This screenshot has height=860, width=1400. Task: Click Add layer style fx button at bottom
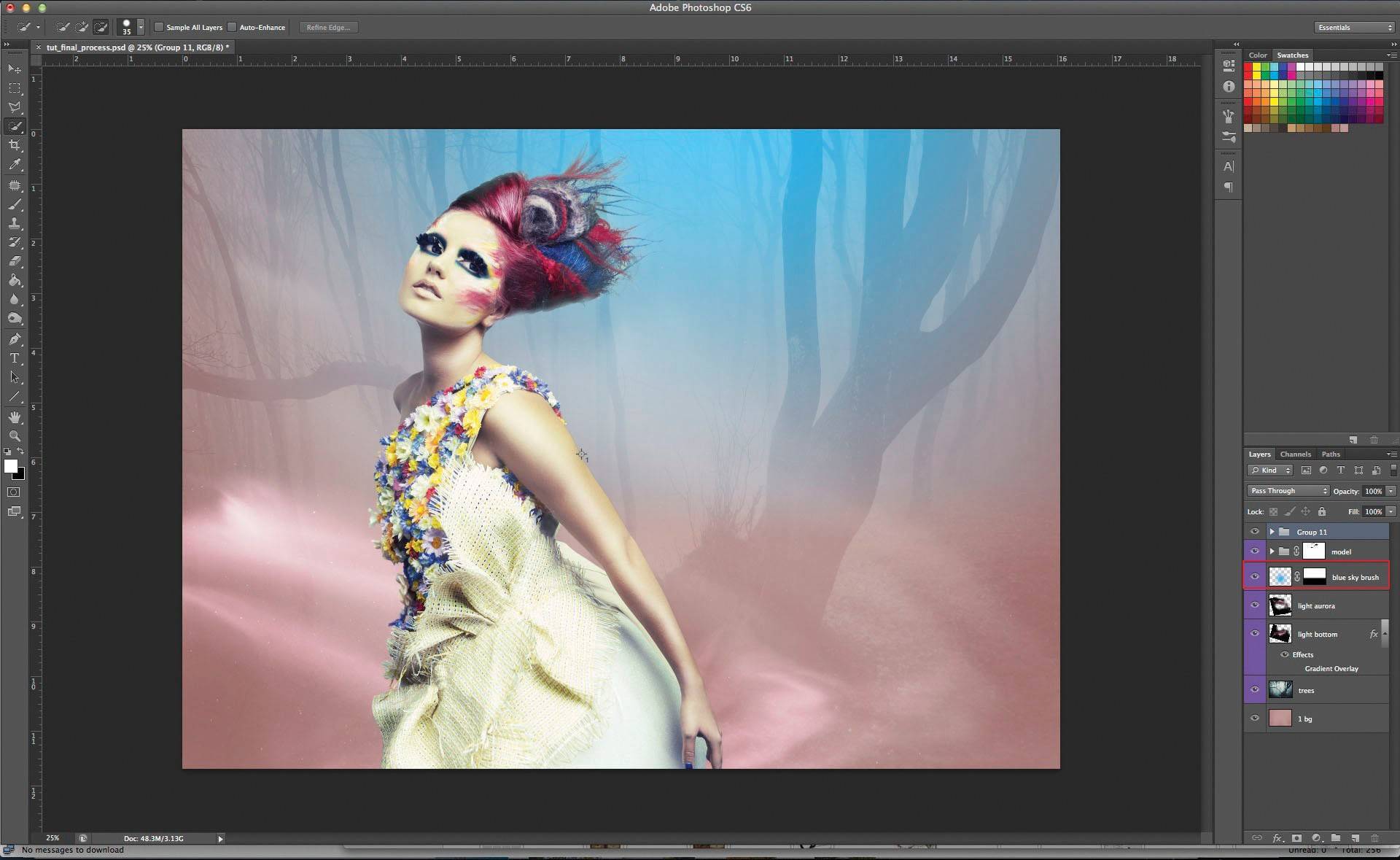tap(1277, 838)
